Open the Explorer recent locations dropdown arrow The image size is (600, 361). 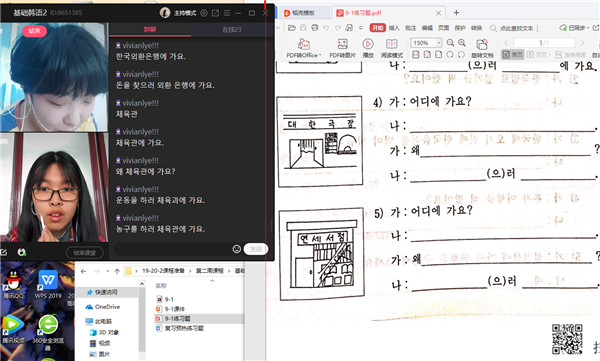[x=108, y=271]
